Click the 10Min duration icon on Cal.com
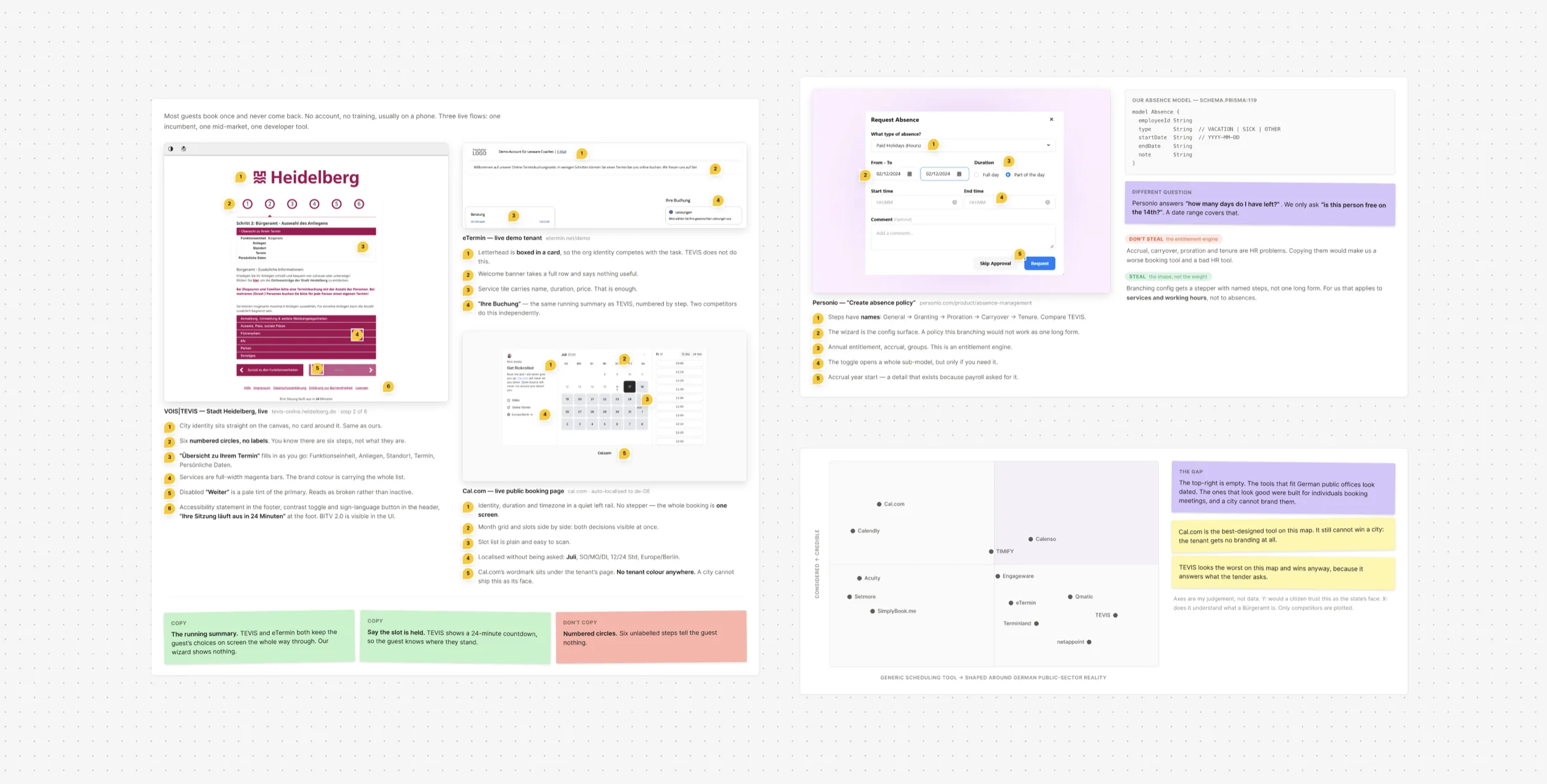This screenshot has width=1547, height=784. tap(509, 400)
